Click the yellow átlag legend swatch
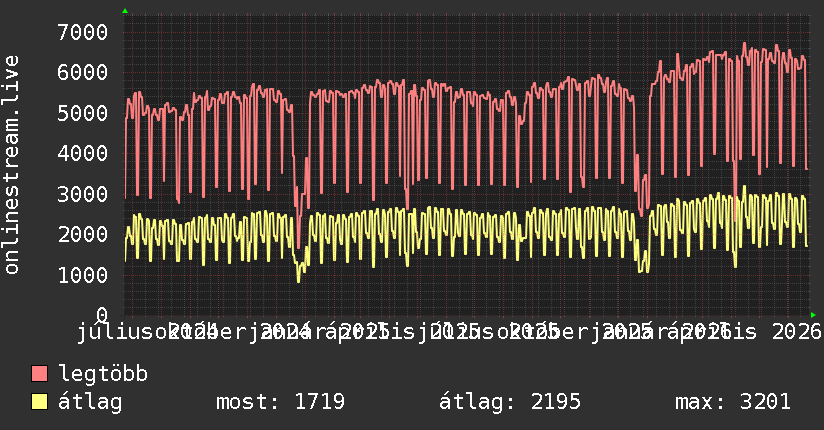The image size is (824, 430). pos(39,401)
